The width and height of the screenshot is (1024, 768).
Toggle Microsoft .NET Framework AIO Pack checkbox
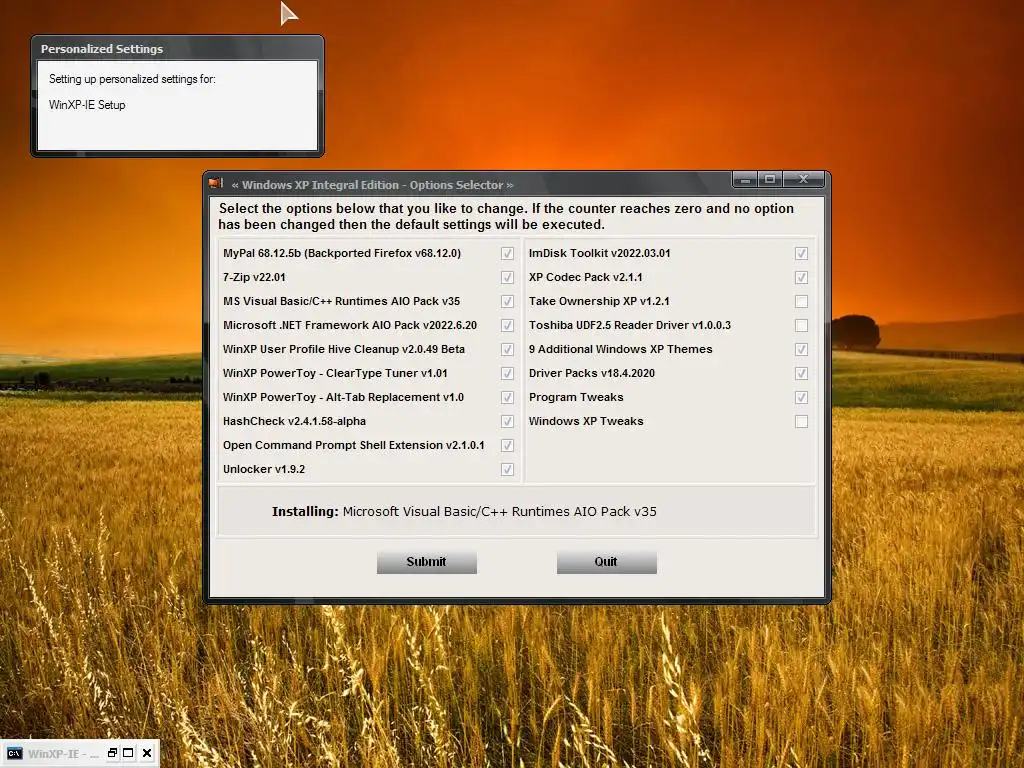click(x=507, y=325)
